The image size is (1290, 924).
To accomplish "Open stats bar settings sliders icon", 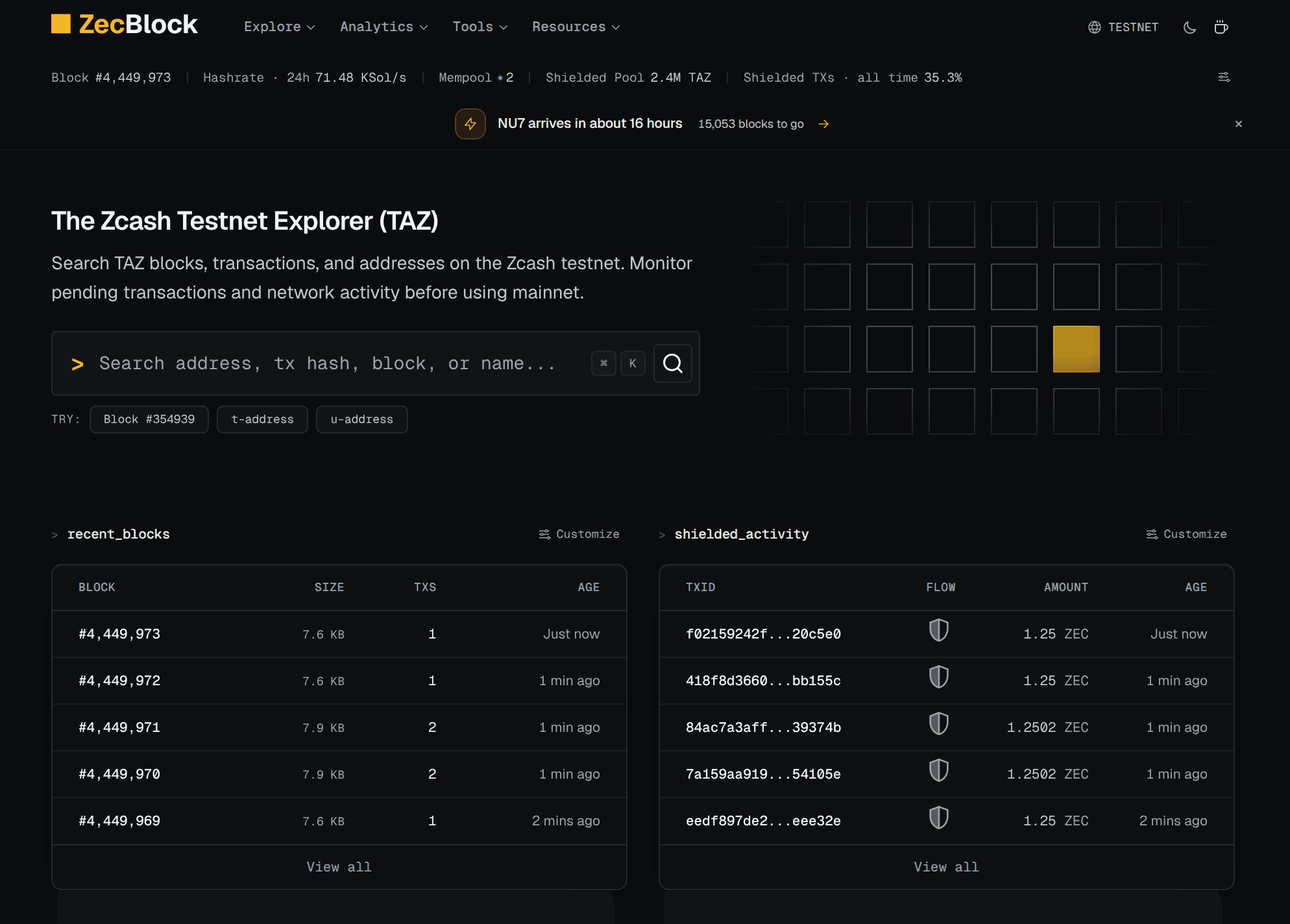I will (1224, 77).
